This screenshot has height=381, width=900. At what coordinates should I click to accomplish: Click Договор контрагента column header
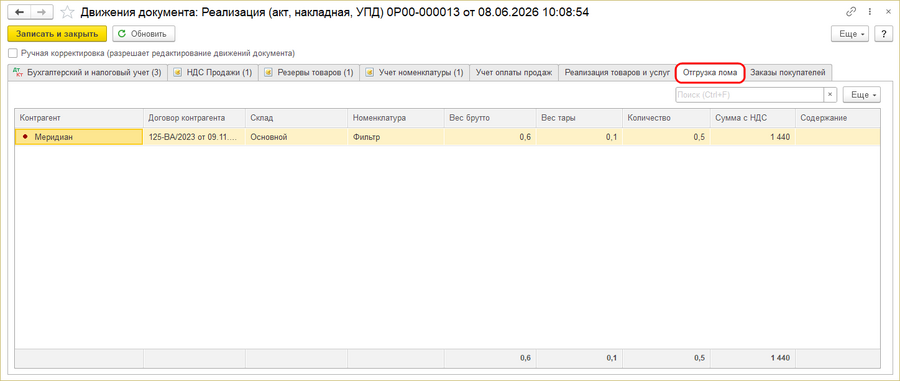click(194, 118)
